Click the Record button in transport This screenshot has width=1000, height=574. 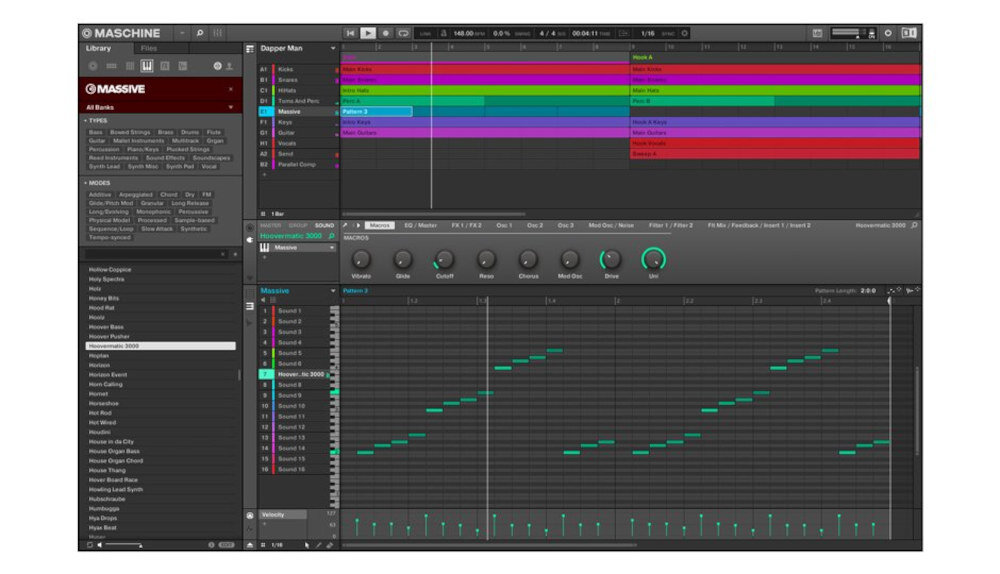pos(385,33)
